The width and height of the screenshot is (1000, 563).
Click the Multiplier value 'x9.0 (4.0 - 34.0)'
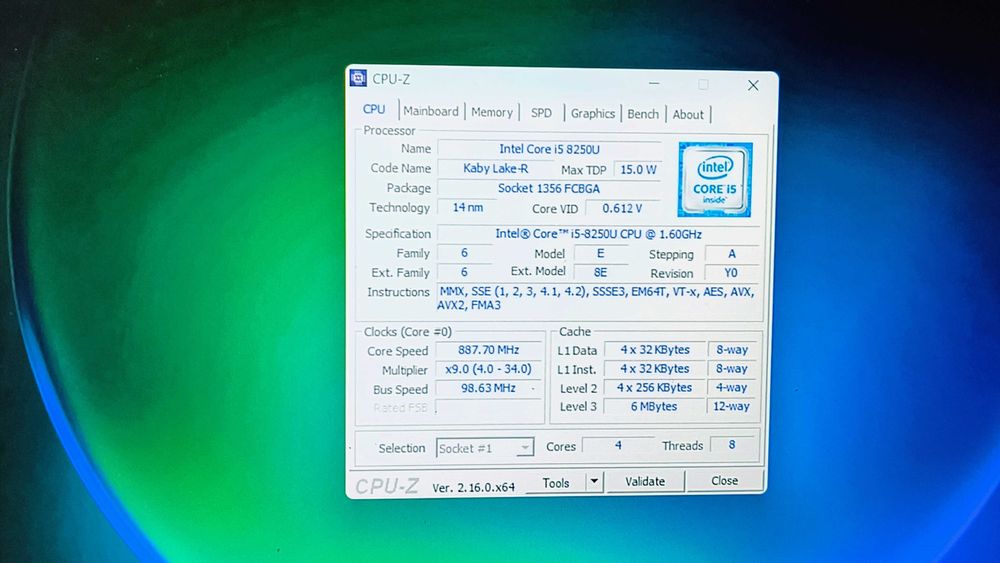click(489, 369)
